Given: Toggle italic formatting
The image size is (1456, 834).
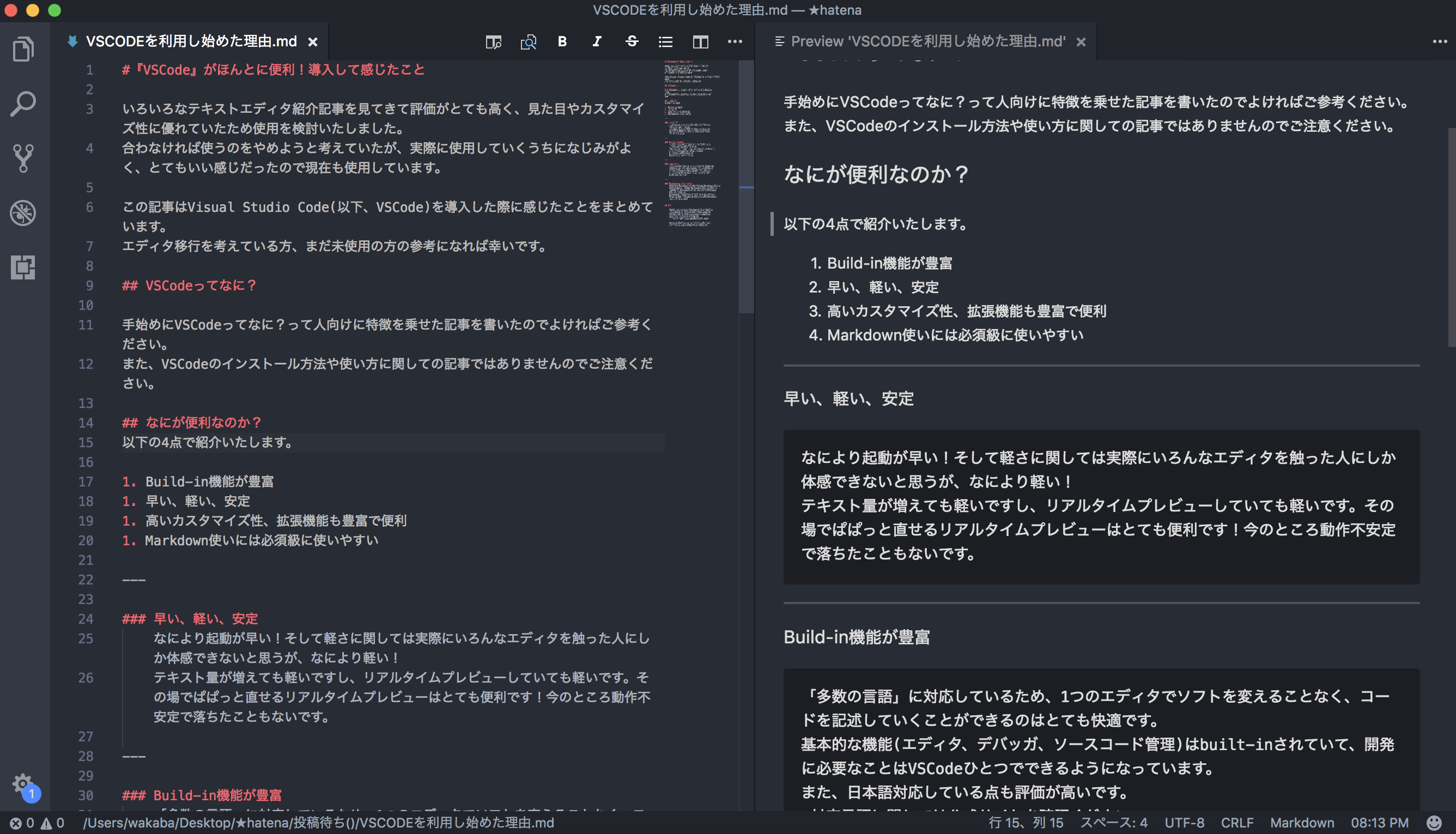Looking at the screenshot, I should (x=597, y=41).
